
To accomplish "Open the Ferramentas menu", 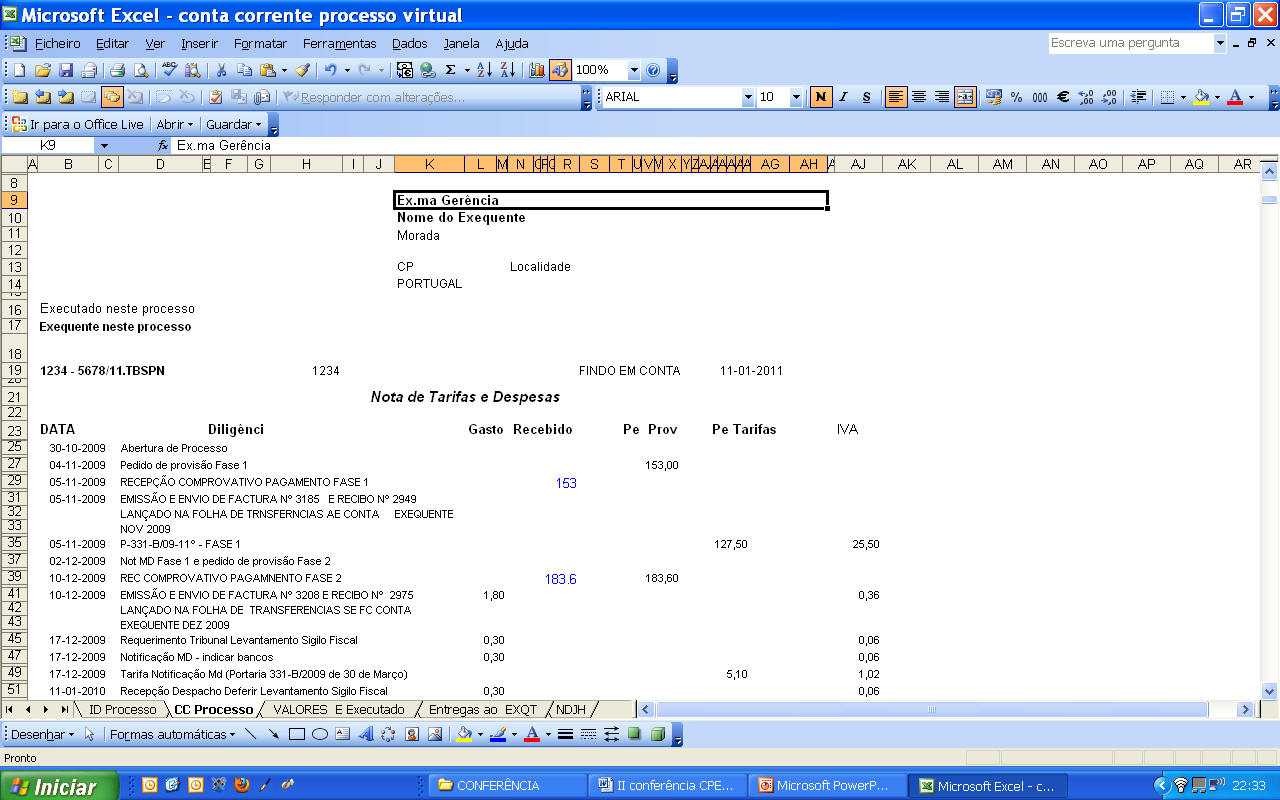I will point(339,43).
